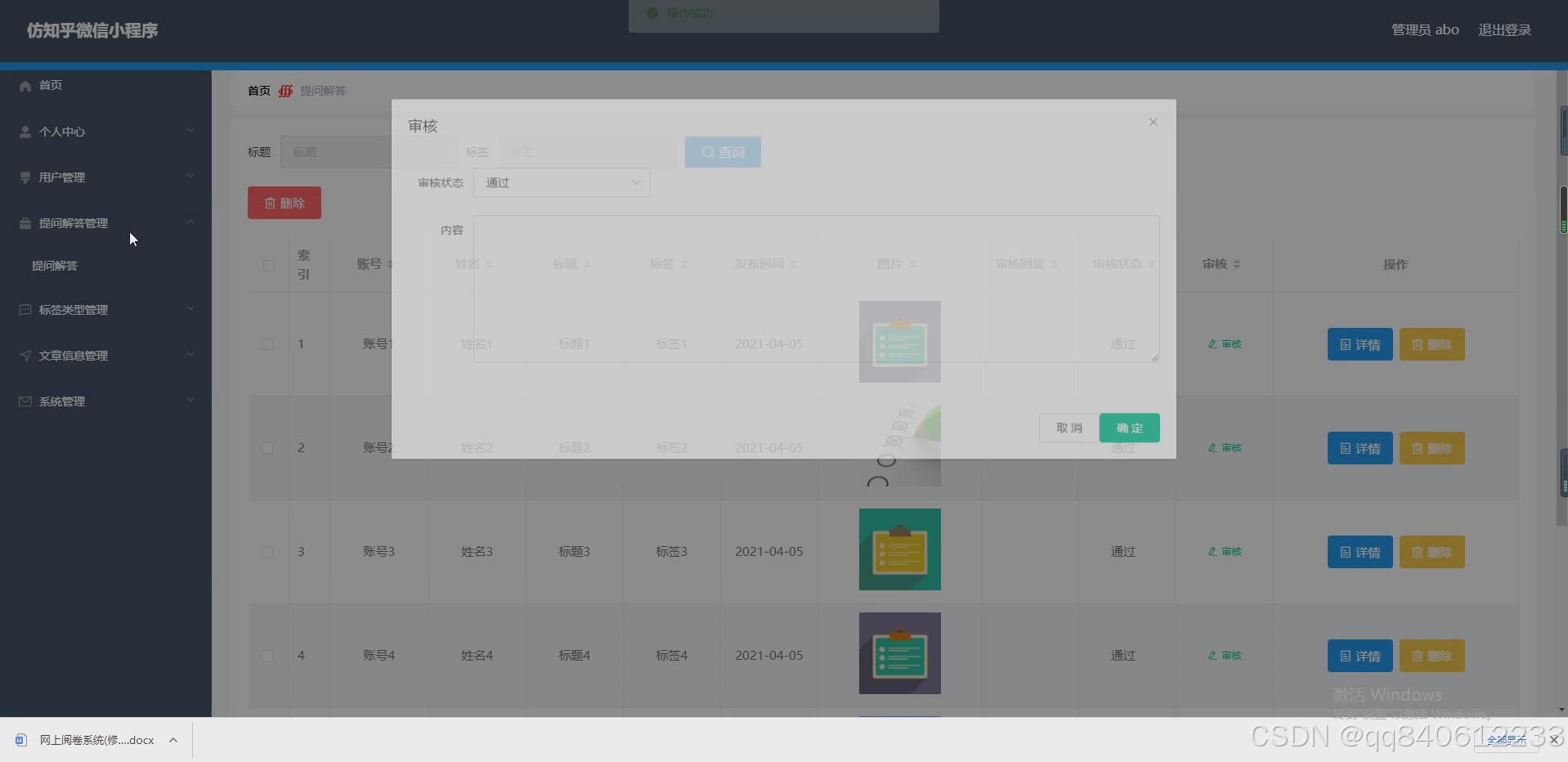Click the person icon beside 个人中心
The width and height of the screenshot is (1568, 762).
[25, 132]
